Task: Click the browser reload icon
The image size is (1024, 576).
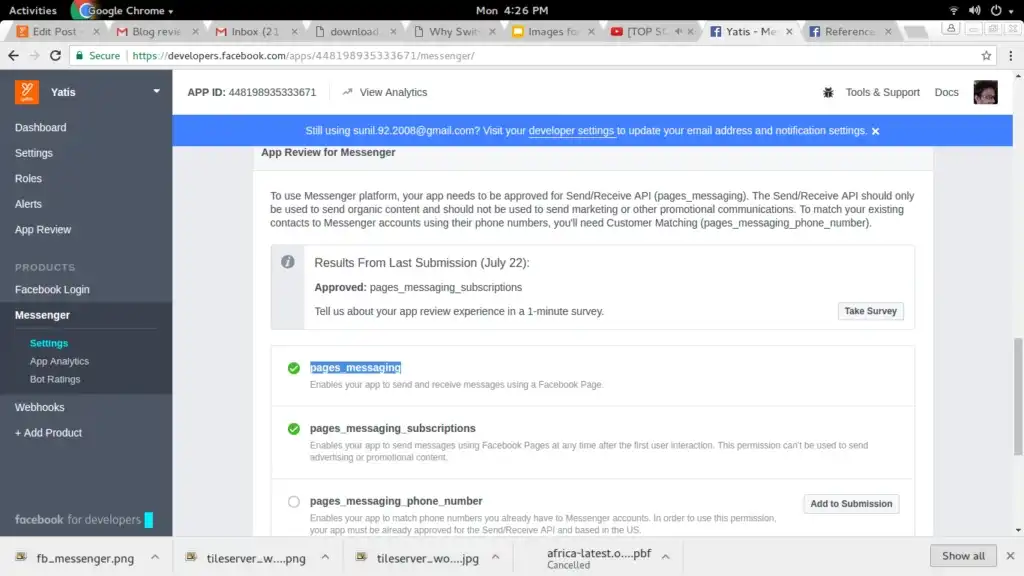Action: tap(63, 56)
